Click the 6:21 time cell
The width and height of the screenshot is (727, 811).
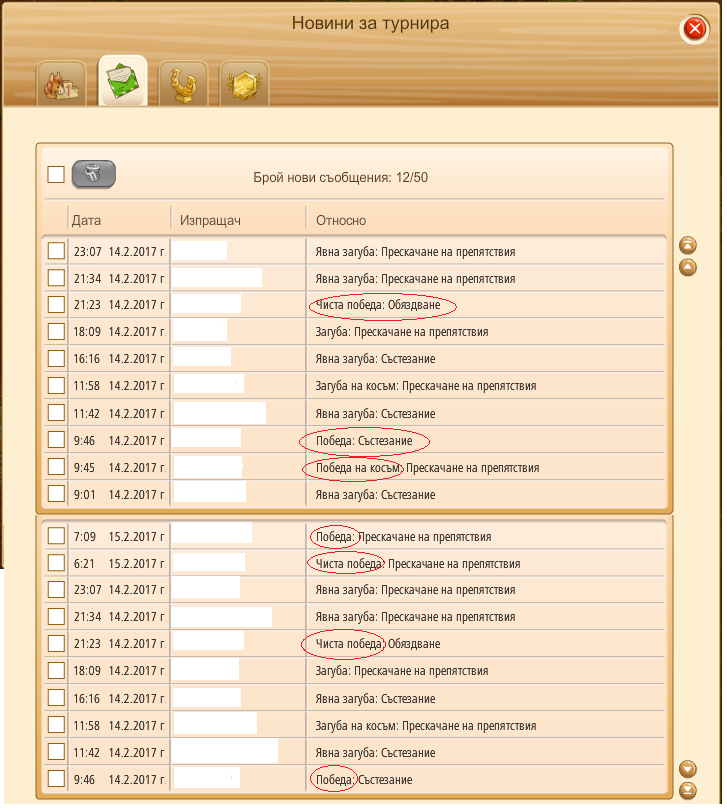point(84,564)
